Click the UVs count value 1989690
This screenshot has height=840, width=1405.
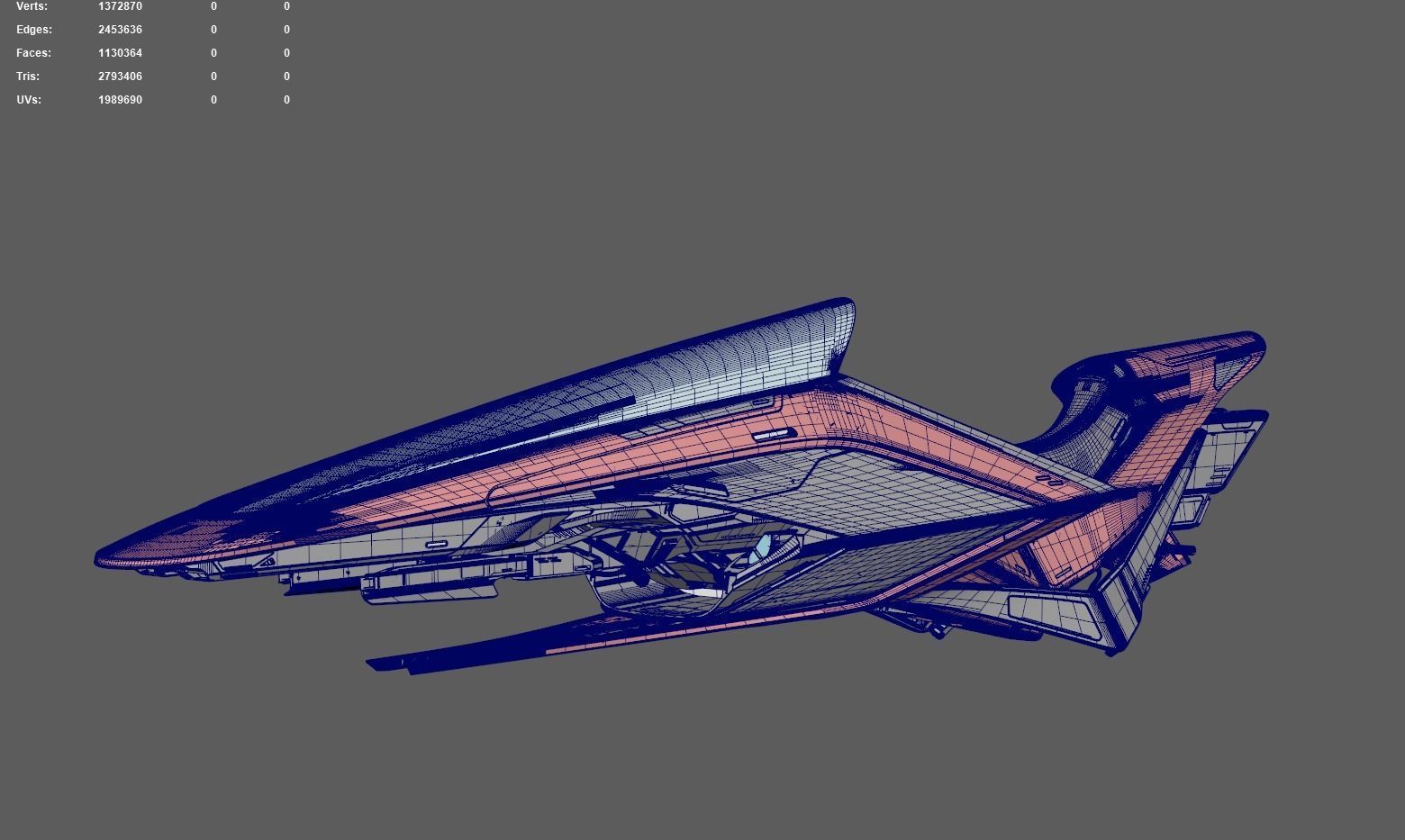[x=120, y=100]
